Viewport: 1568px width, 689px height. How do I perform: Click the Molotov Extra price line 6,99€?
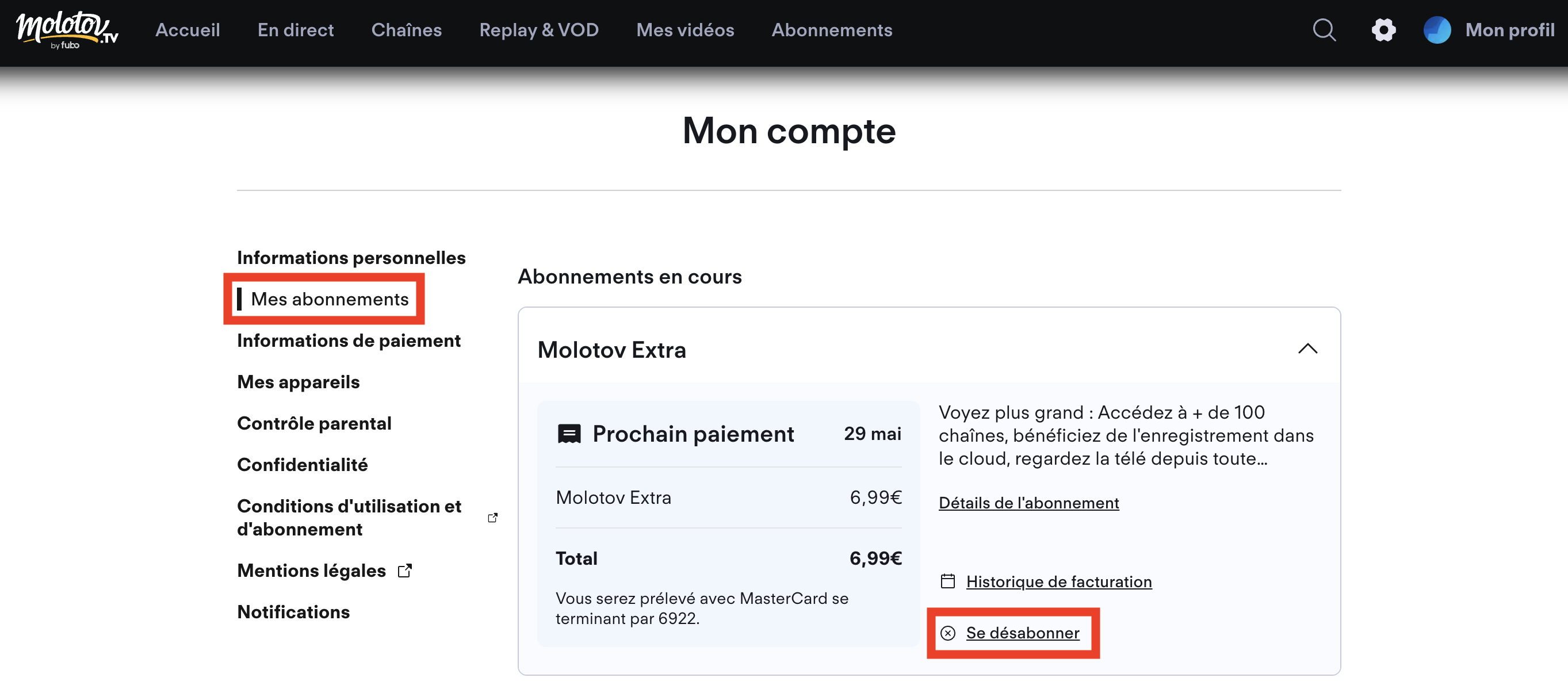[875, 498]
